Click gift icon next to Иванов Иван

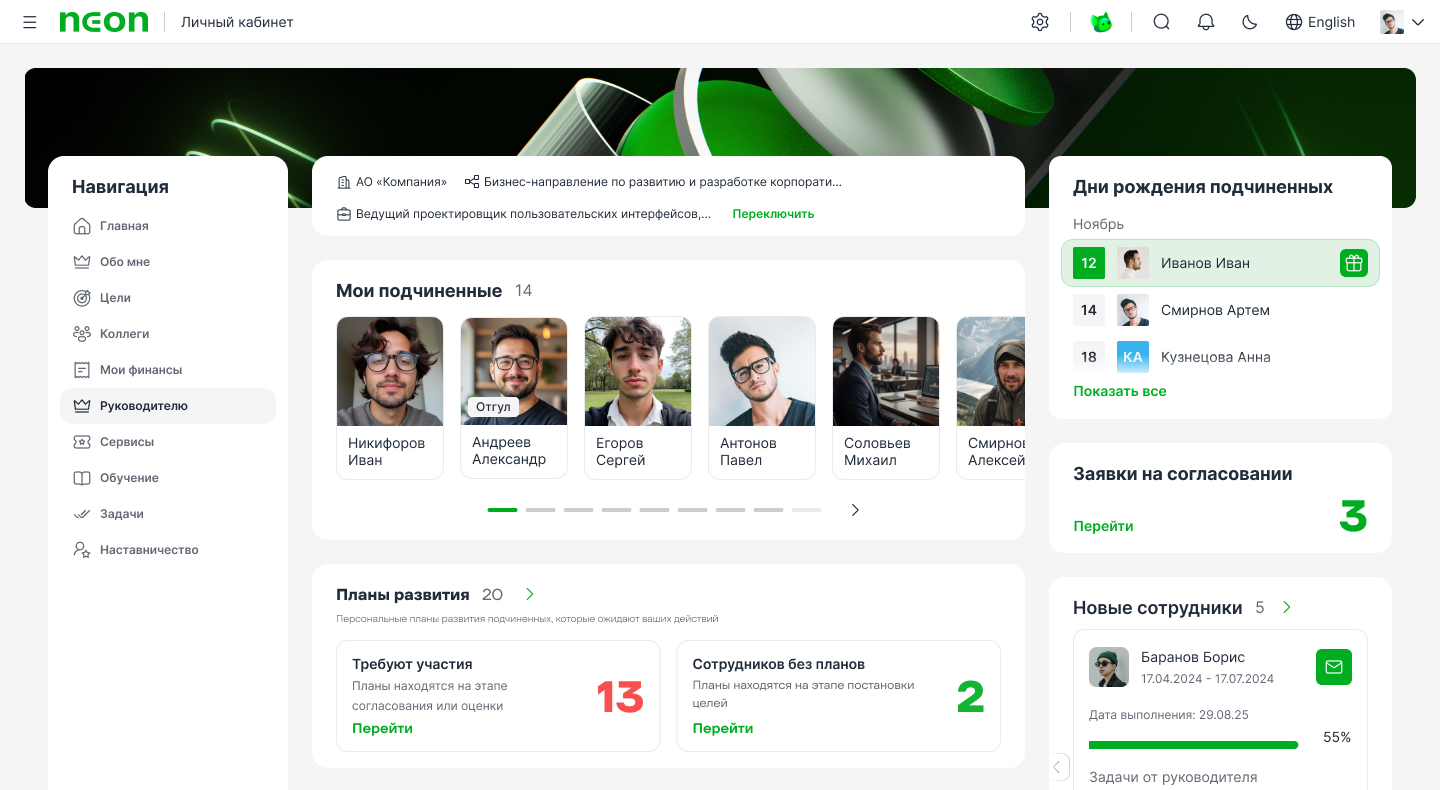[x=1353, y=263]
